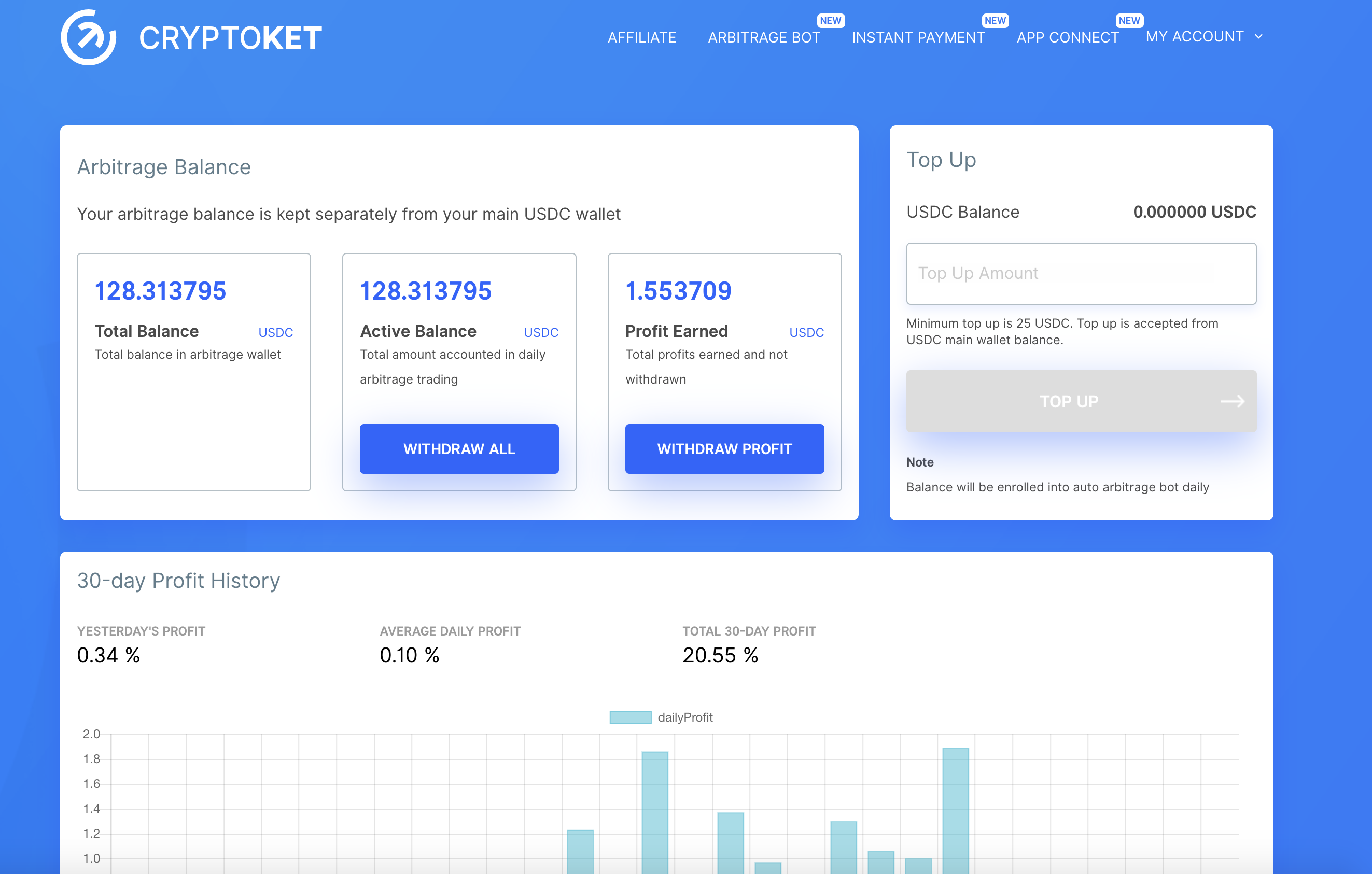The image size is (1372, 874).
Task: Click the NEW badge above App Connect
Action: tap(1129, 21)
